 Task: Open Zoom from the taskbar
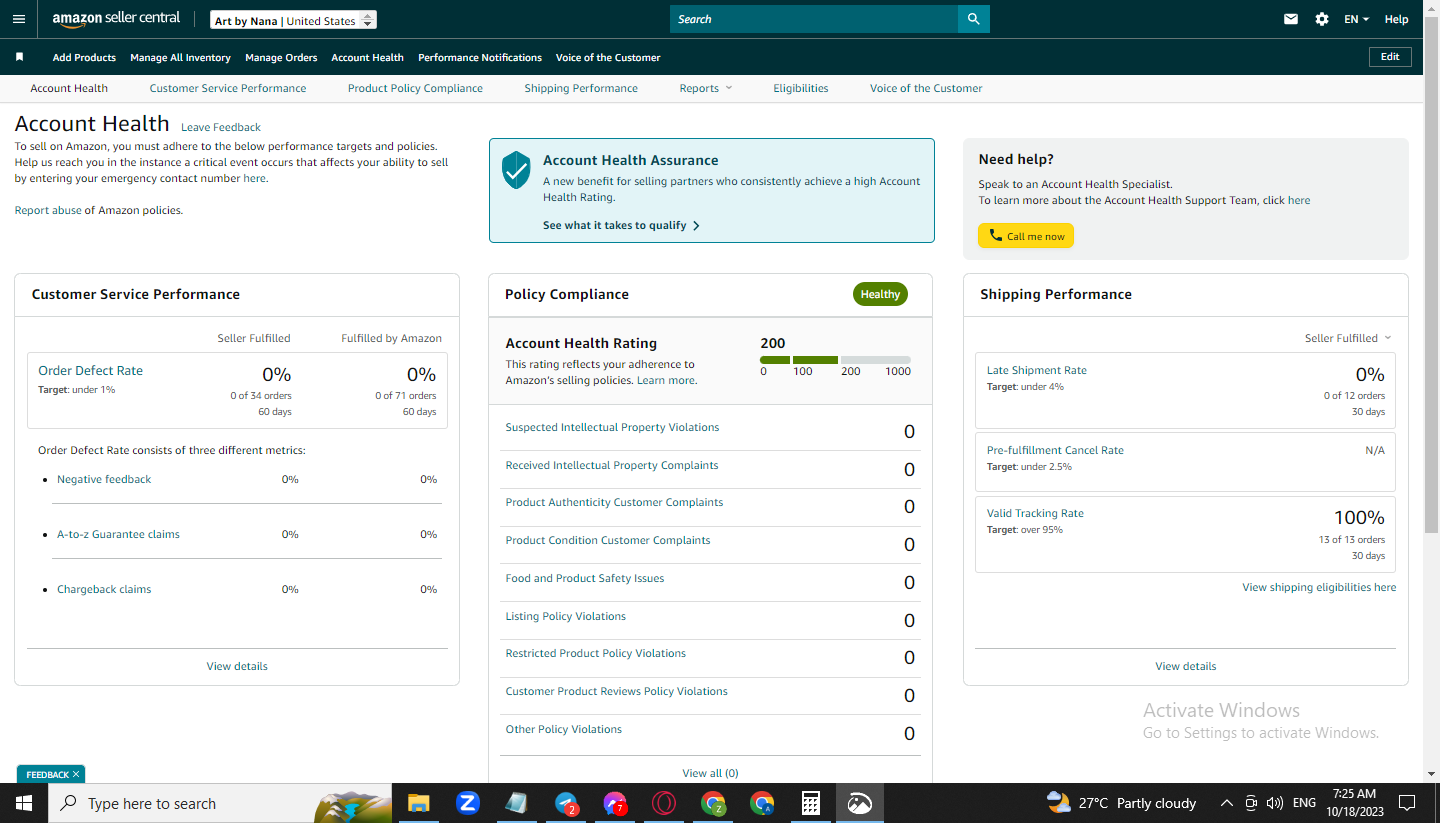point(467,803)
